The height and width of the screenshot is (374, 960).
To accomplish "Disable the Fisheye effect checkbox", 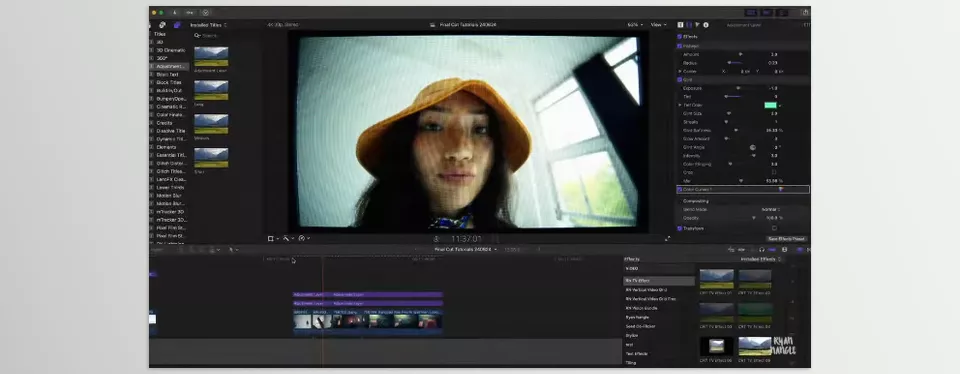I will click(x=680, y=46).
